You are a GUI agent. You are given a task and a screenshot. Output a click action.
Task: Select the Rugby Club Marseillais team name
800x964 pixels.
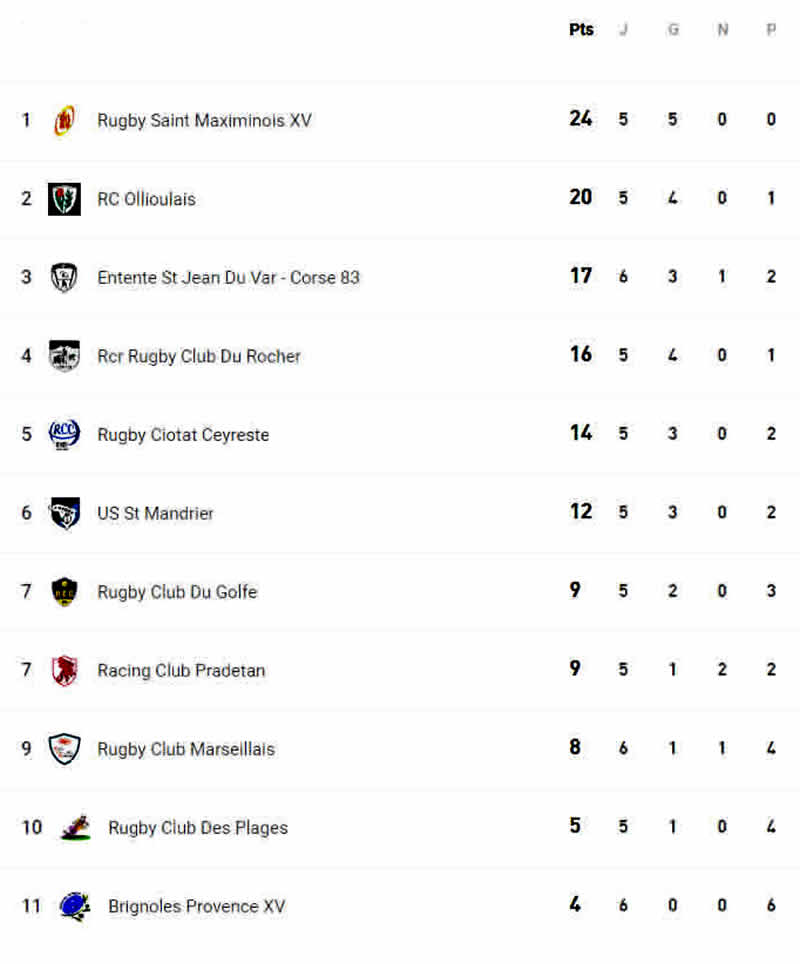(186, 749)
